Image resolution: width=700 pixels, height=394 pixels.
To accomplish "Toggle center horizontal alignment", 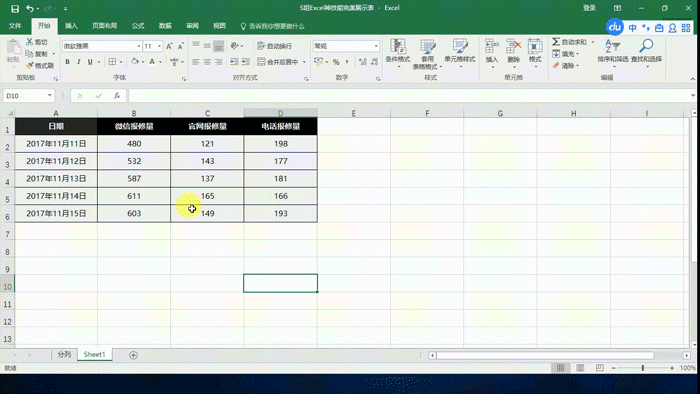I will 207,62.
